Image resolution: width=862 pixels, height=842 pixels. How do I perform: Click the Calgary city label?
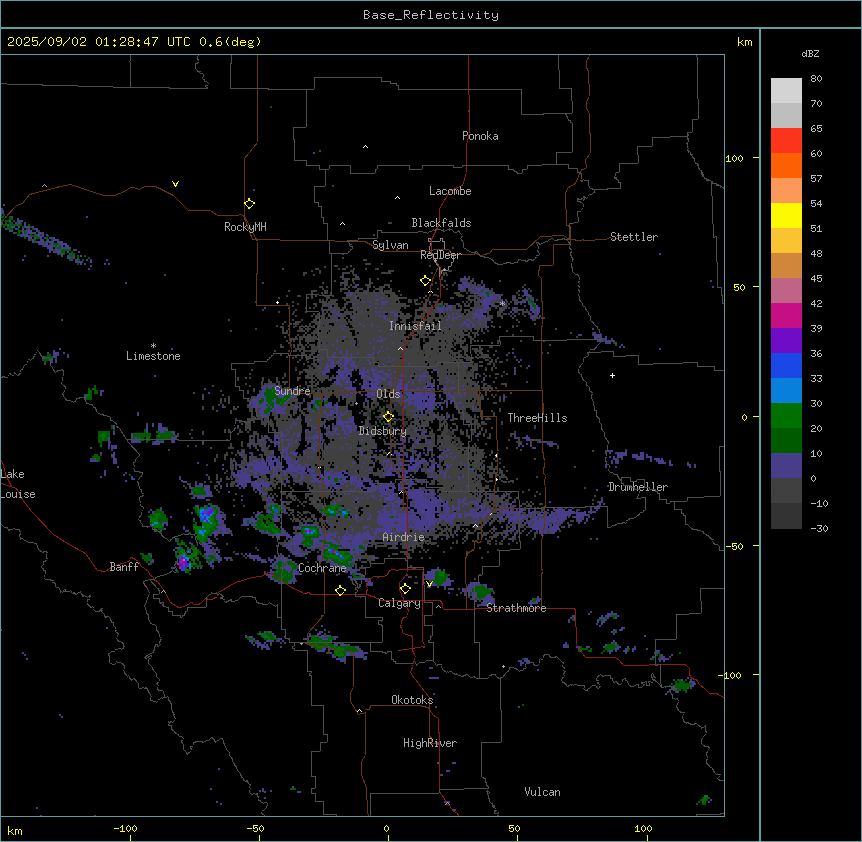pos(399,603)
